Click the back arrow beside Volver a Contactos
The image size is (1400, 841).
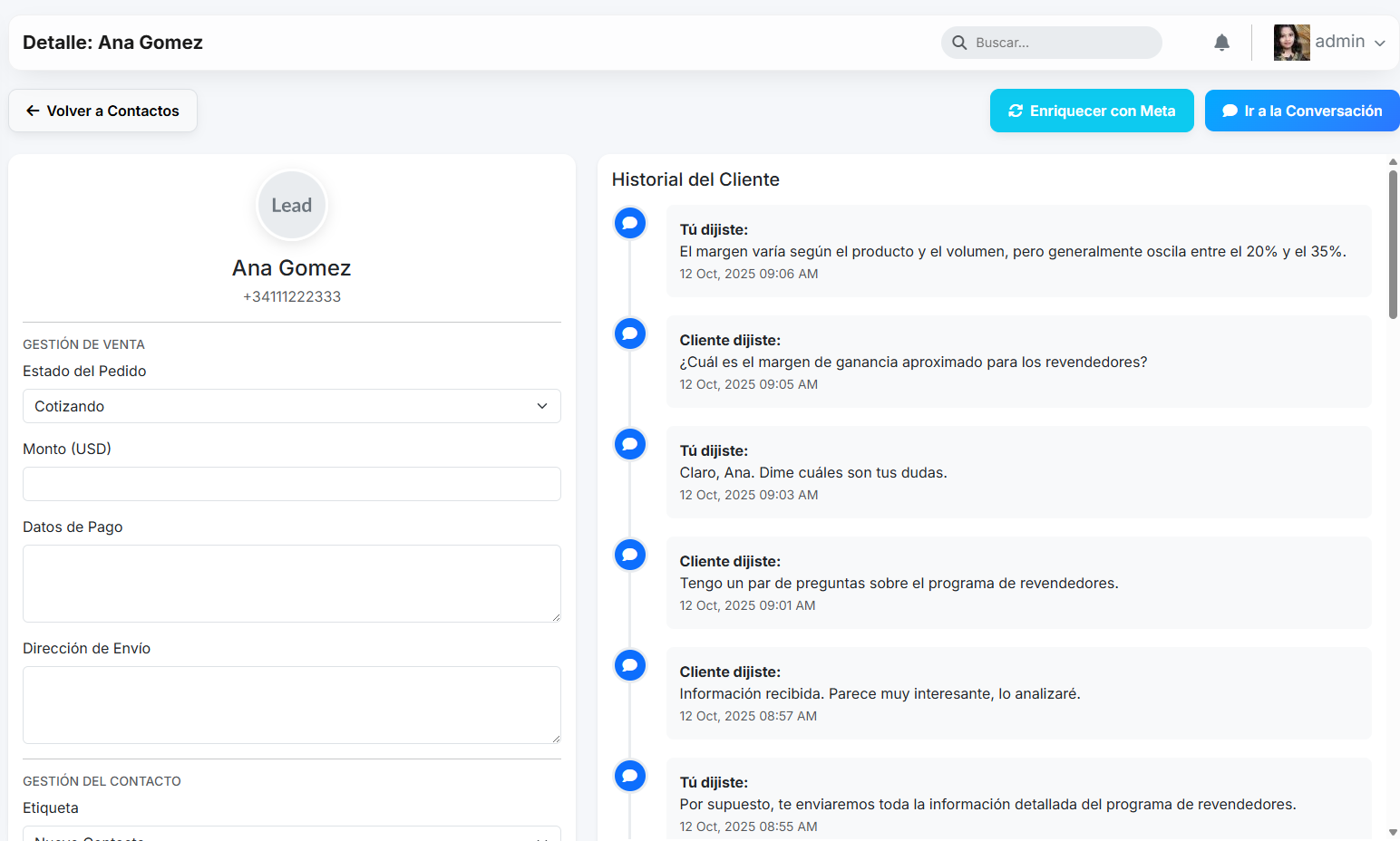[33, 111]
